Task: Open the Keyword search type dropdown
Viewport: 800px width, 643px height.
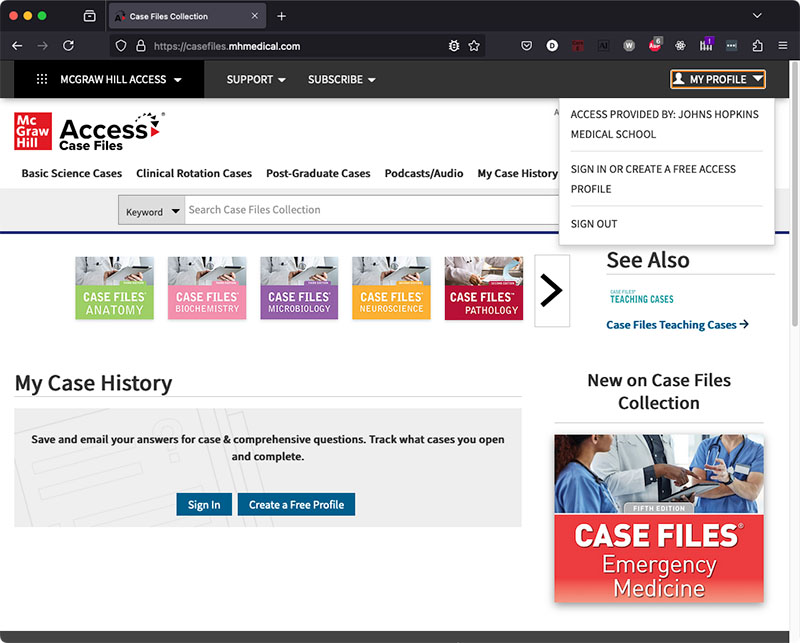Action: click(x=152, y=210)
